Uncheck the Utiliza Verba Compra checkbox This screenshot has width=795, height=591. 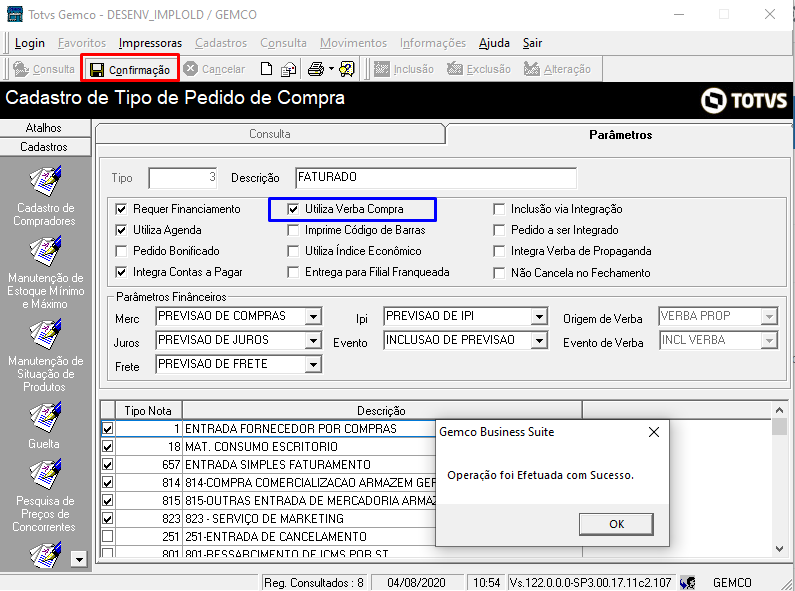point(293,209)
